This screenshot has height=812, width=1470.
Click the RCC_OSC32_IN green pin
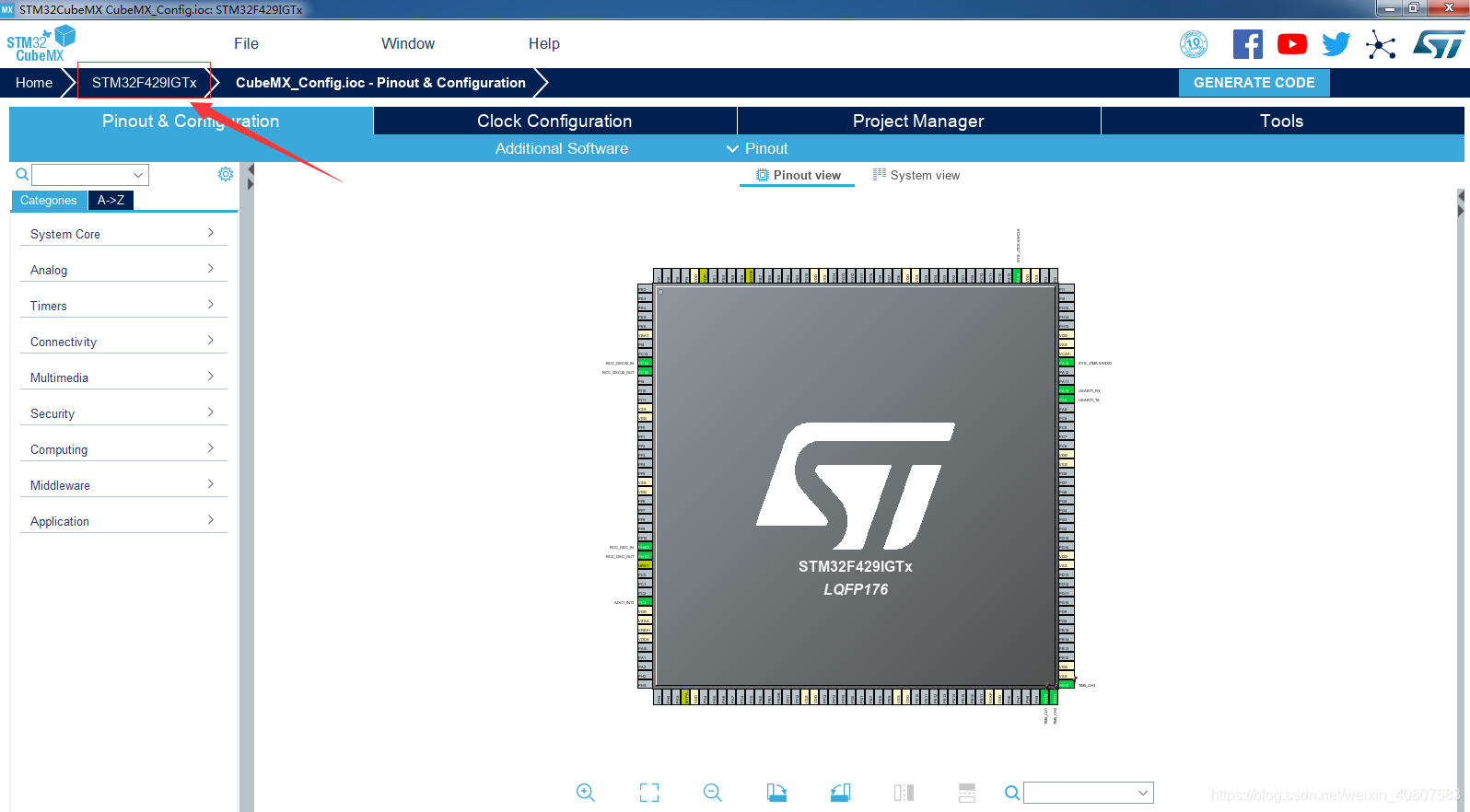pos(645,363)
